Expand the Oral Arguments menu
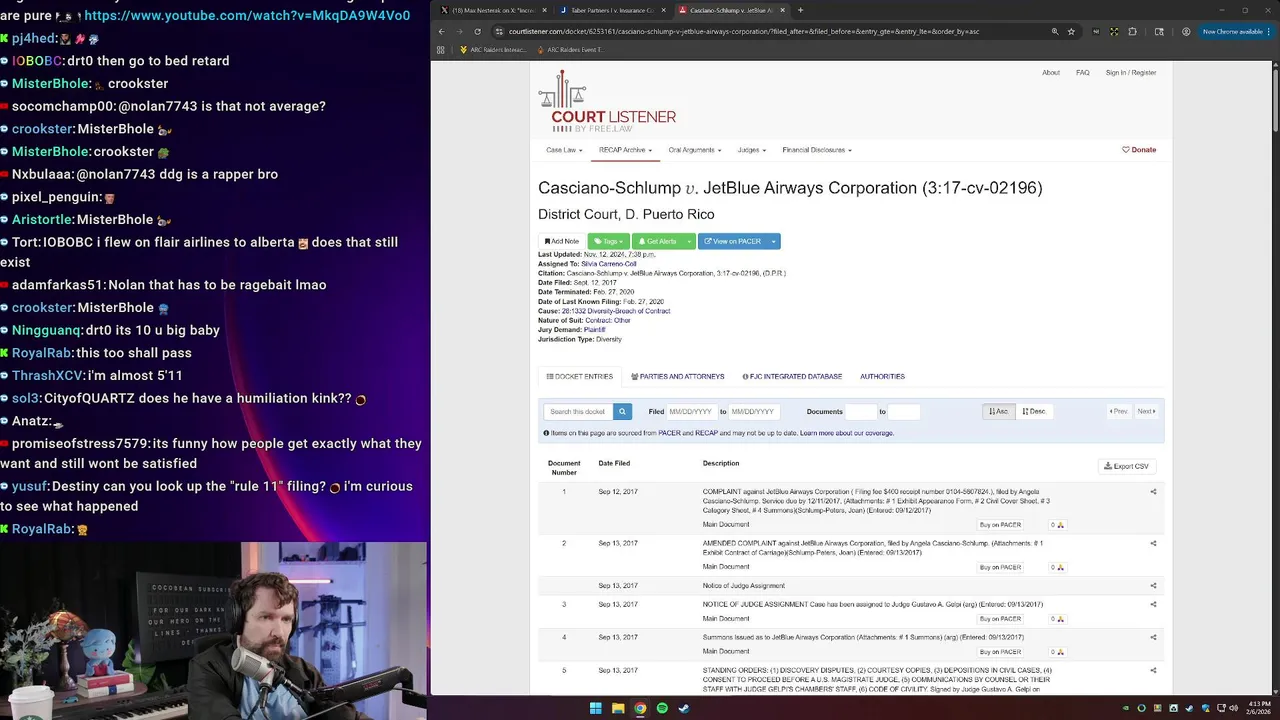Viewport: 1280px width, 720px height. [x=694, y=150]
